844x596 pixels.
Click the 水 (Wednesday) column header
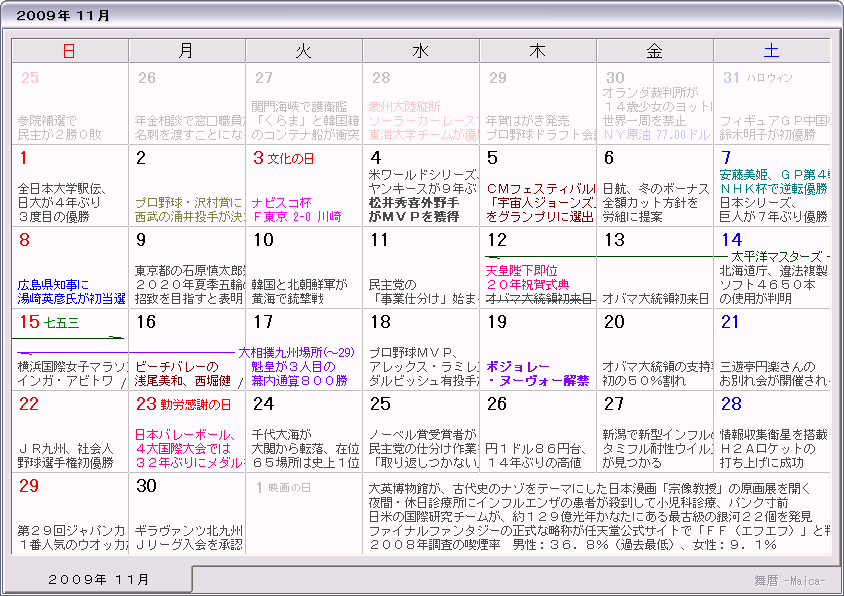(420, 51)
